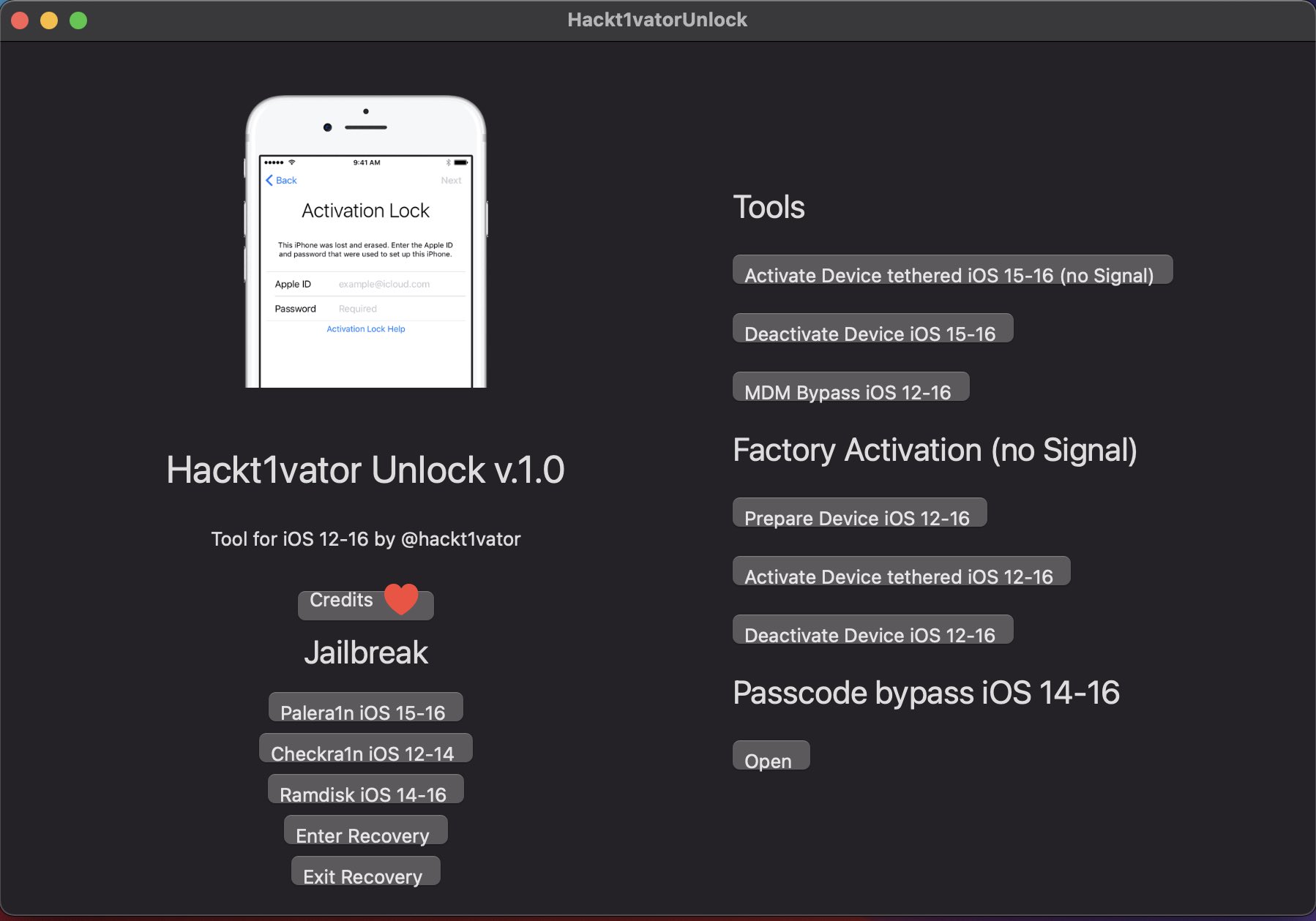Click the Bluetooth icon in the phone status bar
This screenshot has height=921, width=1316.
tap(448, 162)
